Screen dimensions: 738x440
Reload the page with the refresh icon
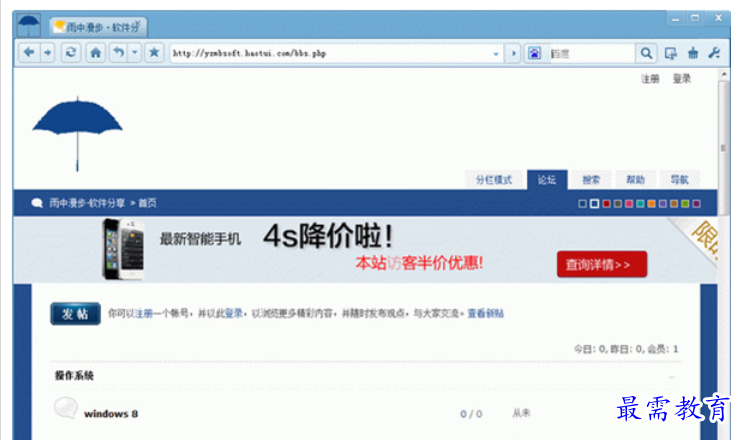point(70,53)
